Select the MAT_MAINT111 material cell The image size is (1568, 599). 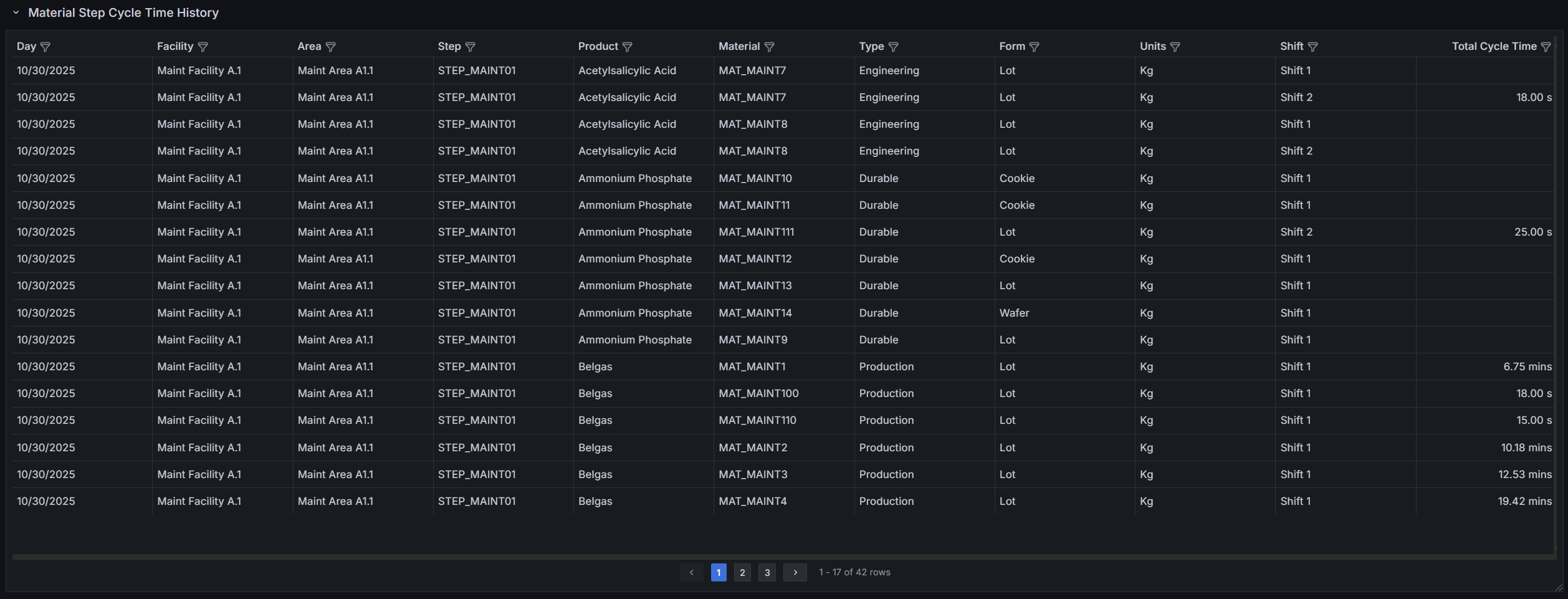[x=757, y=232]
